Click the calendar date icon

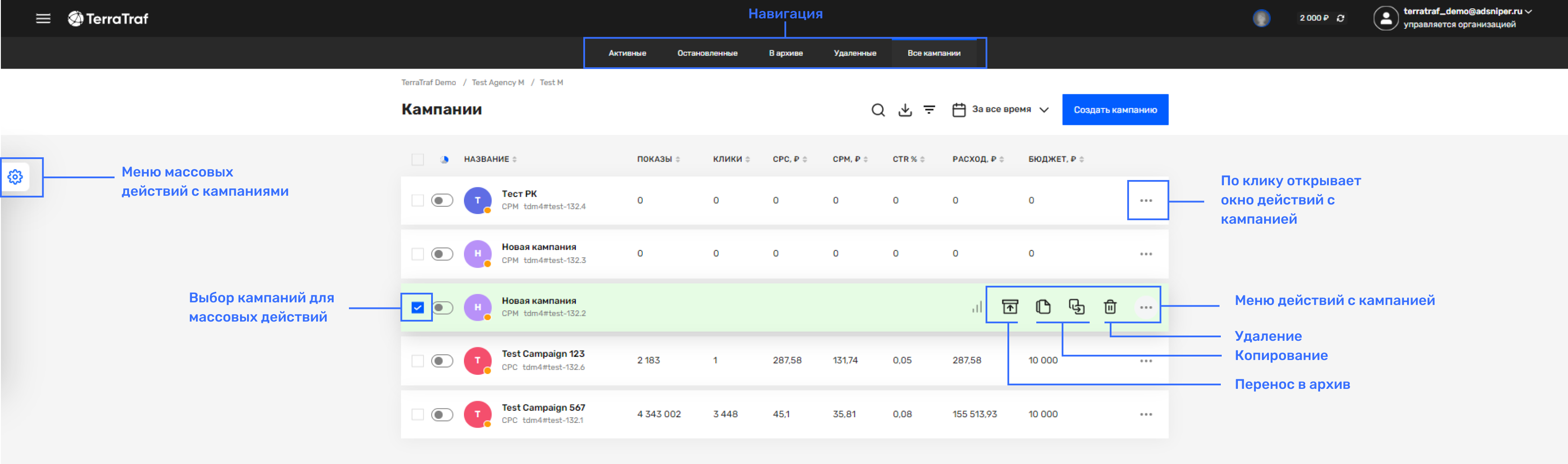pyautogui.click(x=959, y=110)
